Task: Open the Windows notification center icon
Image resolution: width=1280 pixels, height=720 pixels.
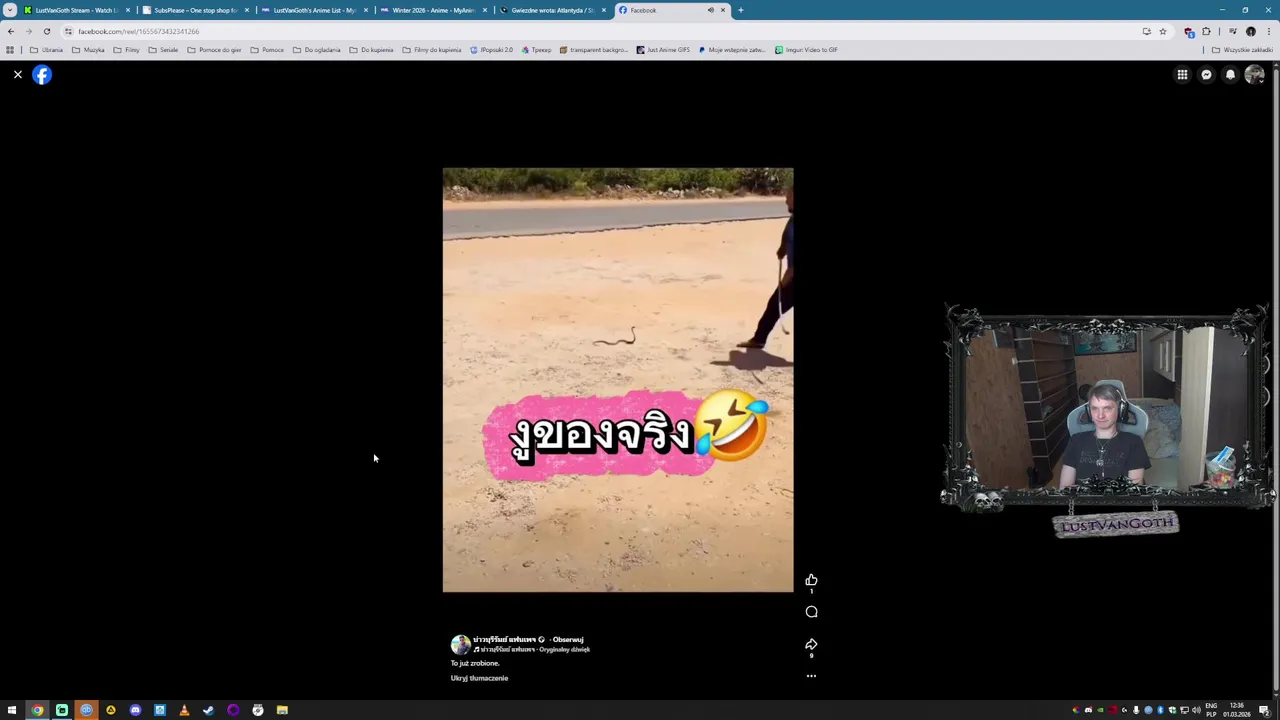Action: pos(1264,710)
